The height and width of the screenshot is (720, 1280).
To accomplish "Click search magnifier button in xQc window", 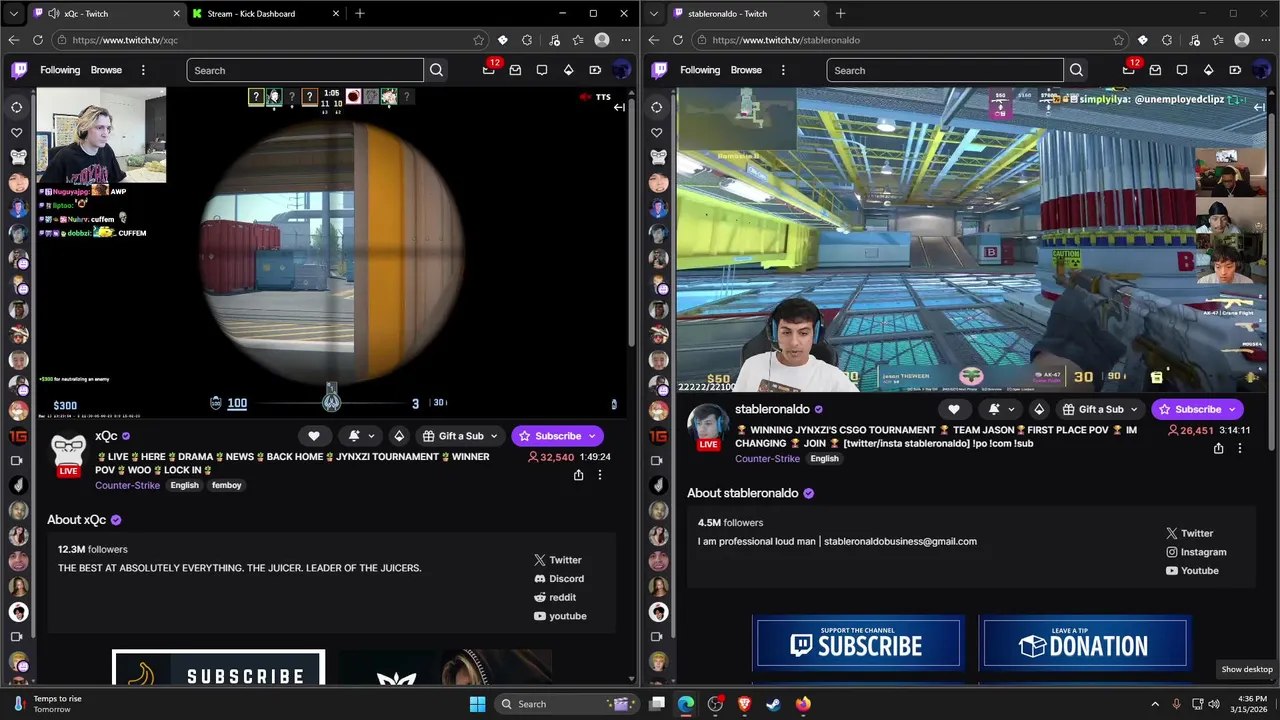I will pyautogui.click(x=436, y=70).
